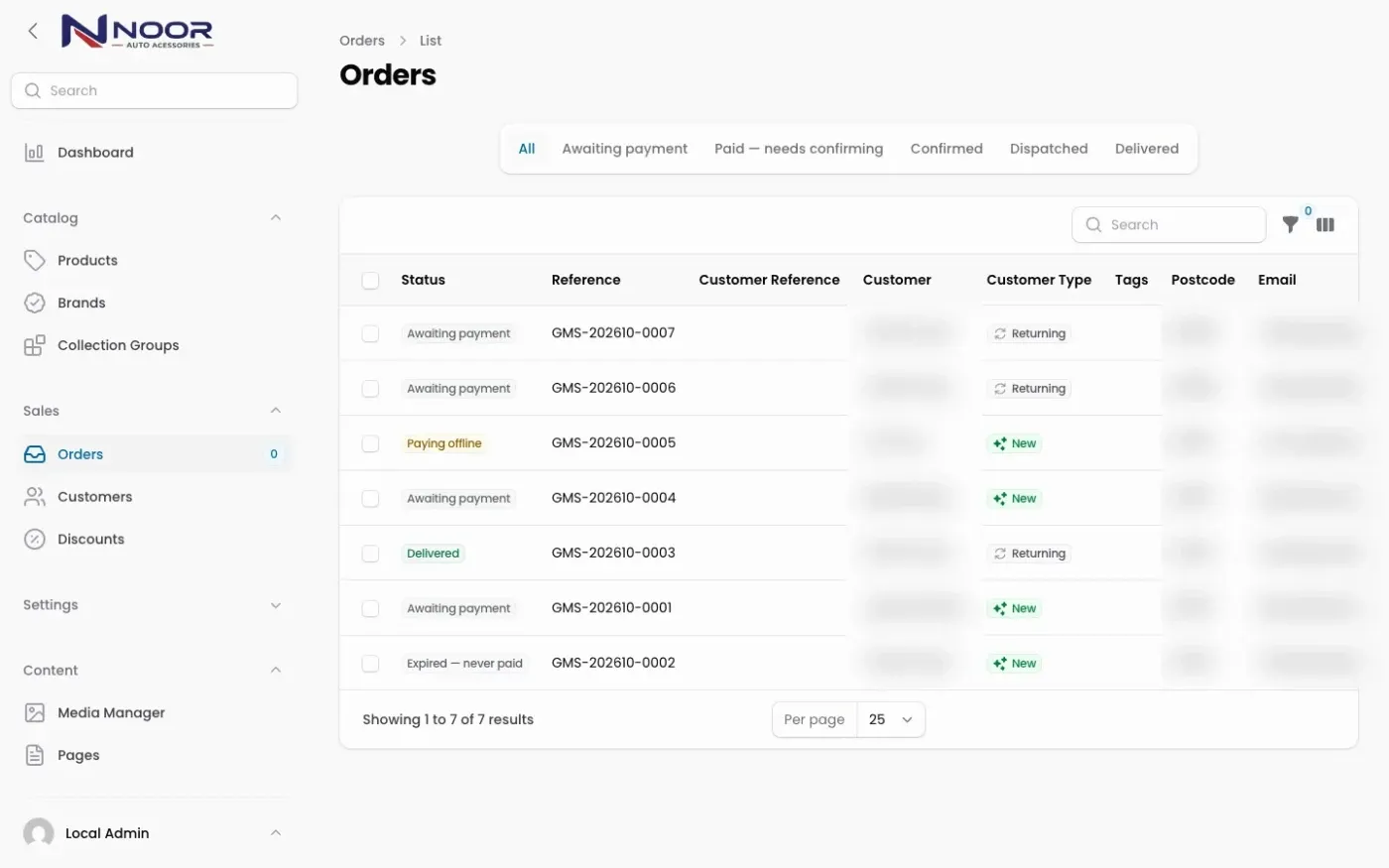The height and width of the screenshot is (868, 1389).
Task: Switch to the Awaiting payment tab
Action: coord(624,149)
